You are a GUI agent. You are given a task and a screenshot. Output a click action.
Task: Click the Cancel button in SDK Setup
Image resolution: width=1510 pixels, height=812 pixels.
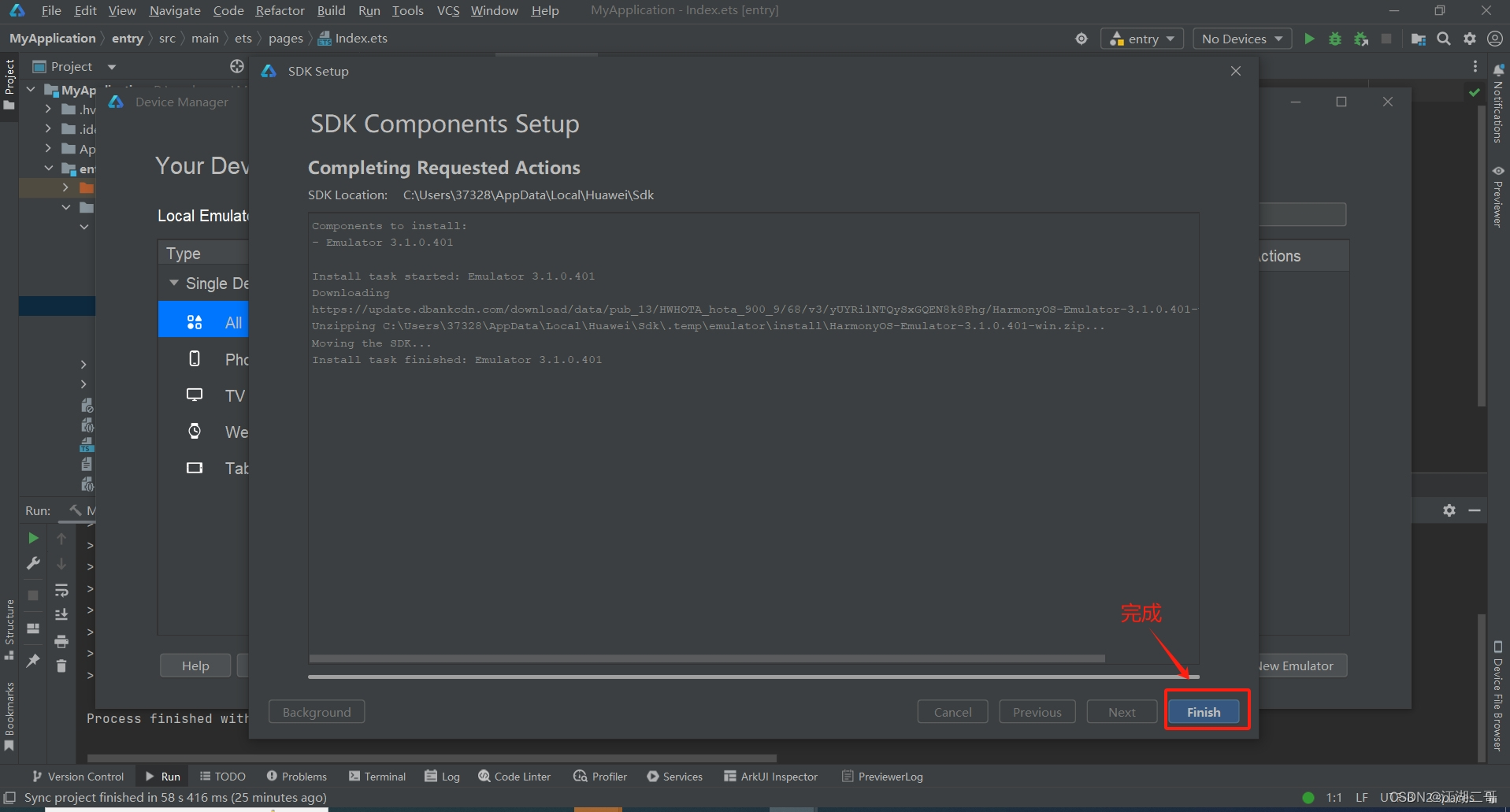pos(952,712)
